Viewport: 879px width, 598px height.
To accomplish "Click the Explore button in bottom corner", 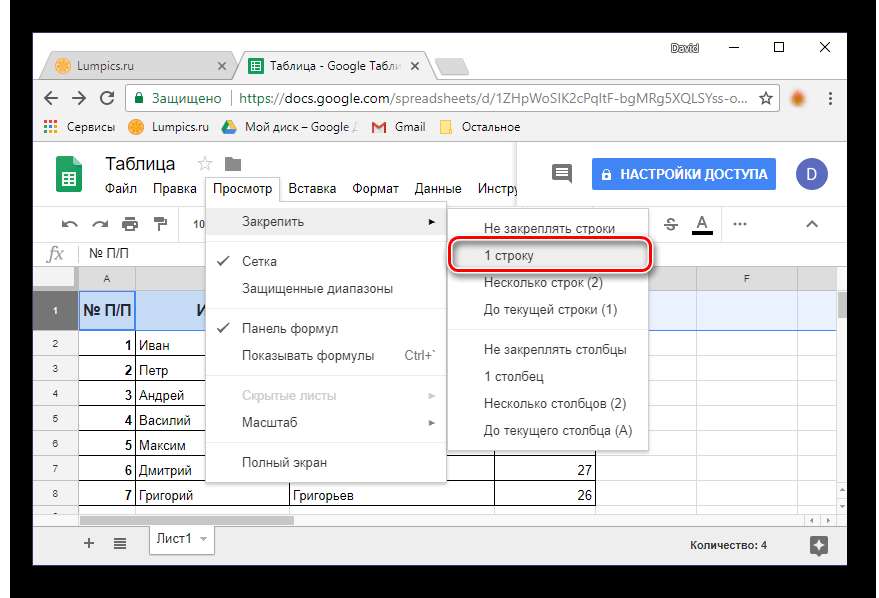I will [x=819, y=545].
